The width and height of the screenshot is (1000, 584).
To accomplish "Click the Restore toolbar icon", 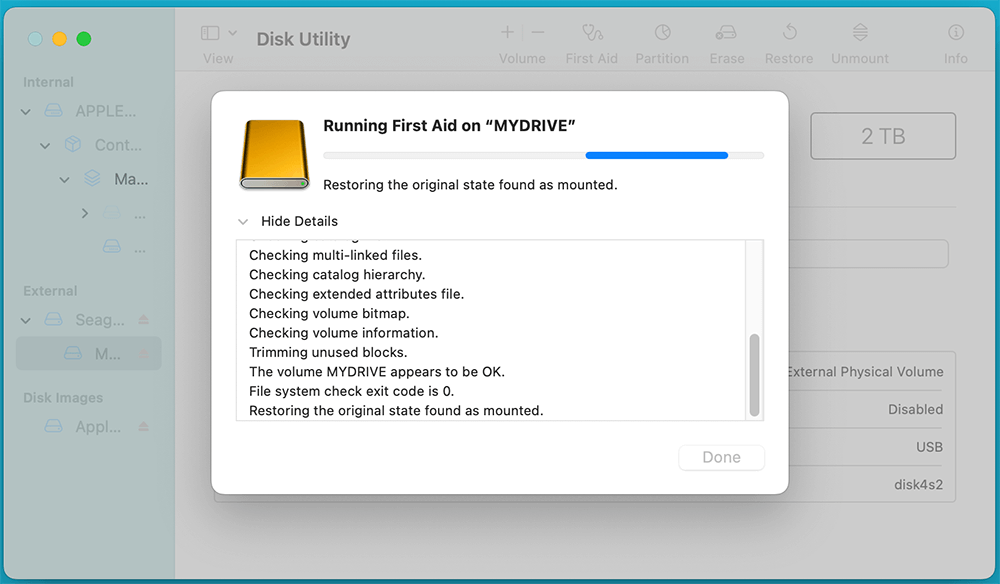I will [789, 33].
